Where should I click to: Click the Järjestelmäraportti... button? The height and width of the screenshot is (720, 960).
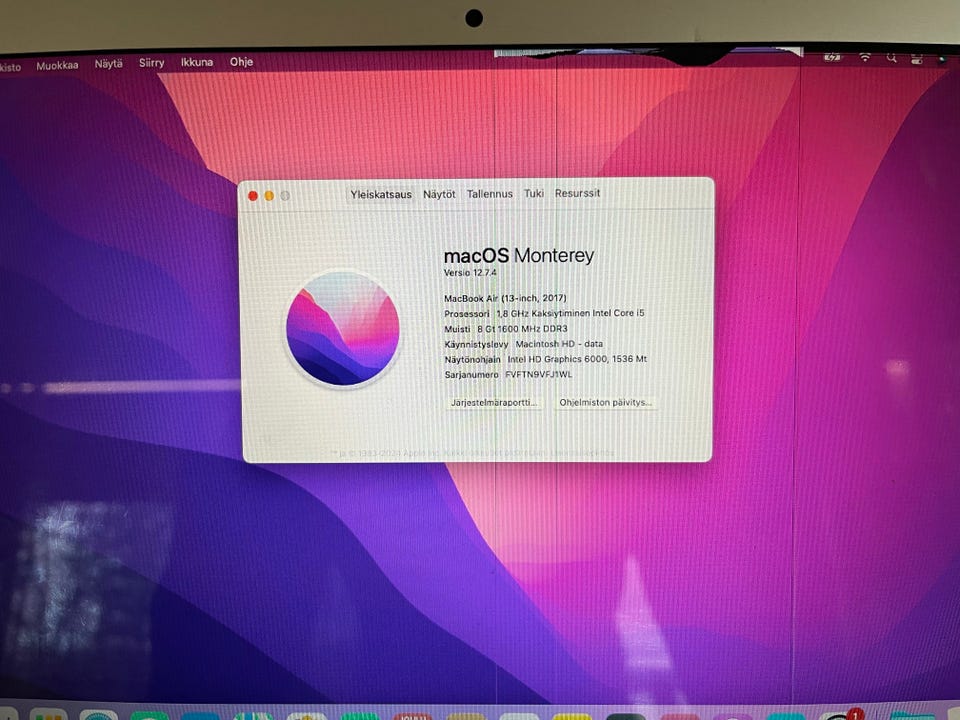[493, 402]
